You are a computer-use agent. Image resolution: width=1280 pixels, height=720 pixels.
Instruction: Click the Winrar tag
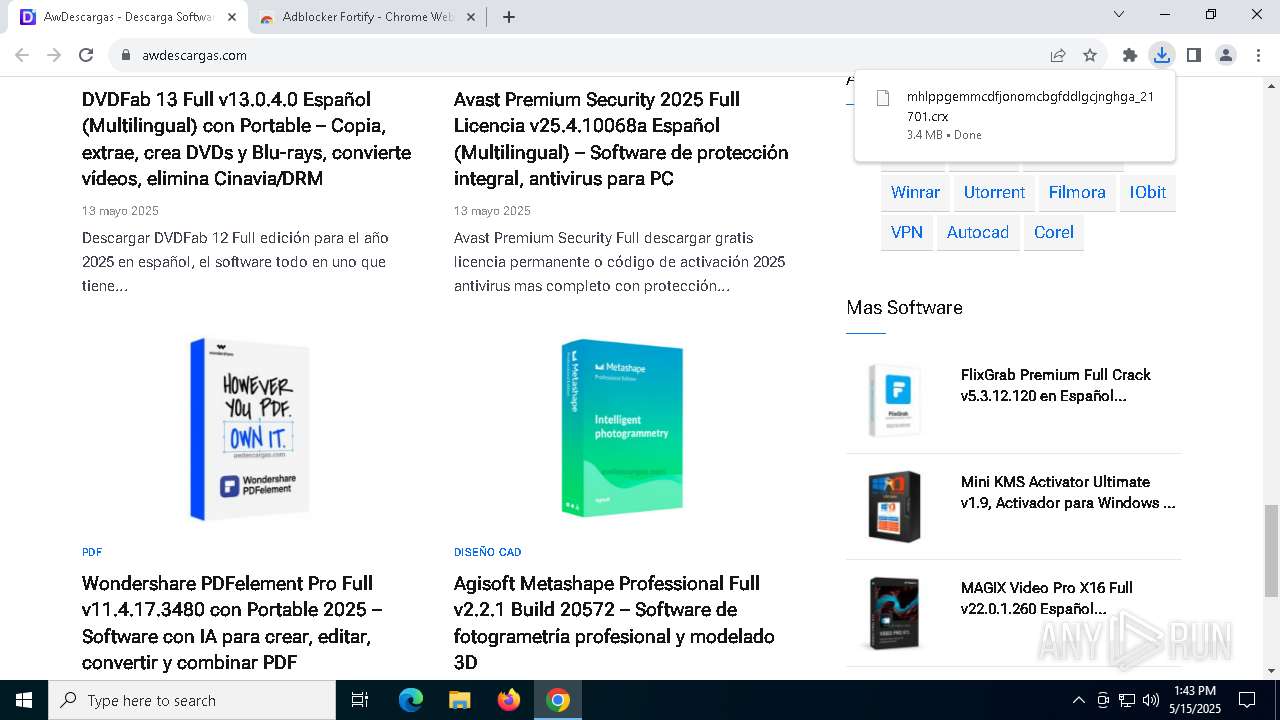click(x=915, y=192)
